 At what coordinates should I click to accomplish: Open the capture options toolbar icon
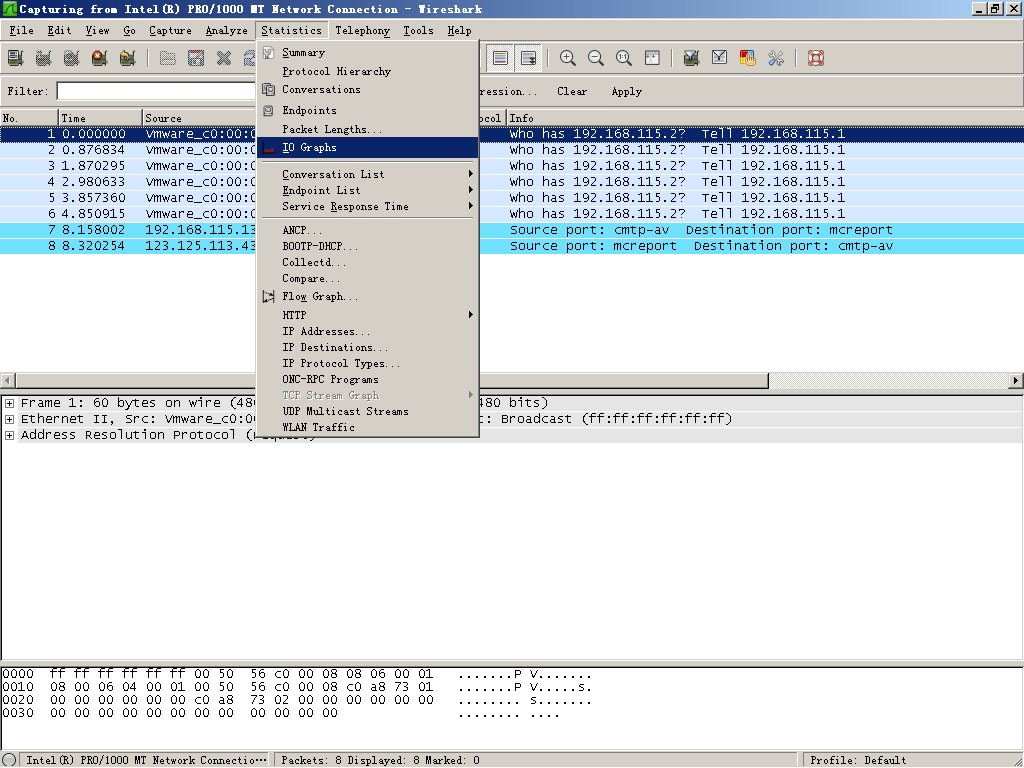pos(44,58)
